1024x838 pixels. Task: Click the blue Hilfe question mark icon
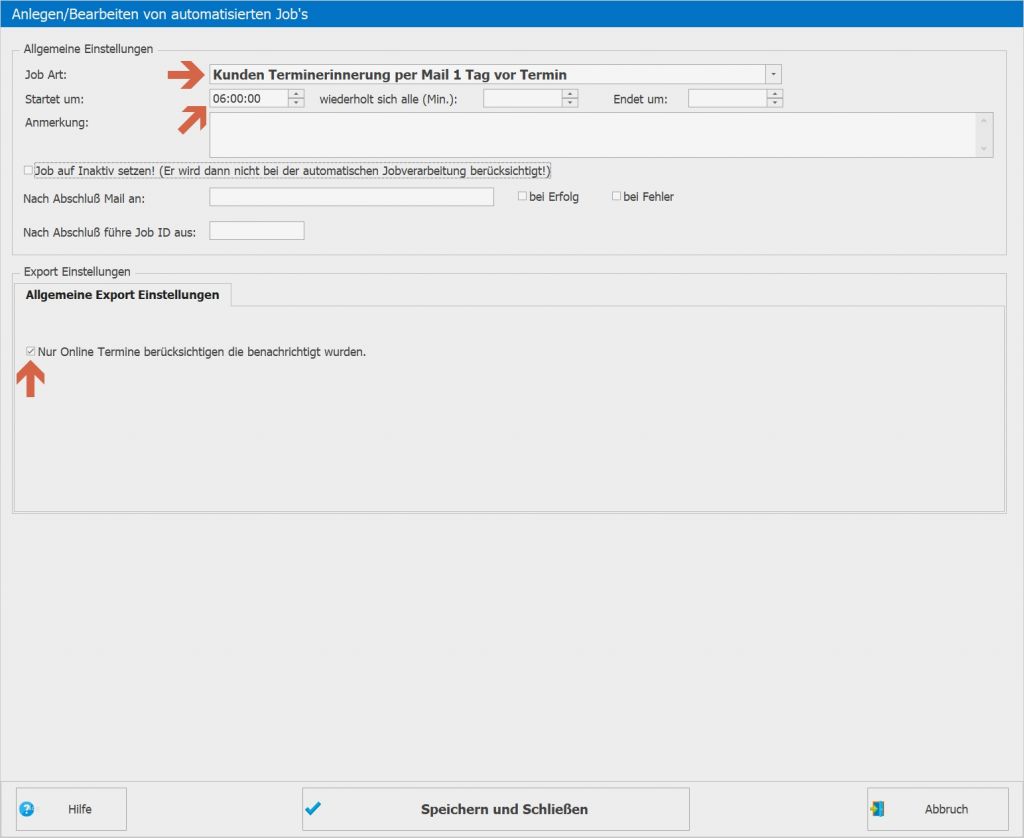click(x=27, y=809)
